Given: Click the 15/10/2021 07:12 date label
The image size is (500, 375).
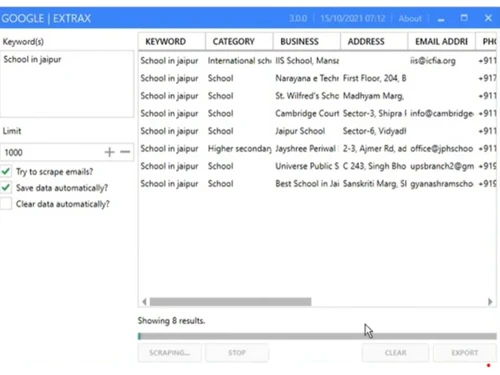Looking at the screenshot, I should pos(353,18).
